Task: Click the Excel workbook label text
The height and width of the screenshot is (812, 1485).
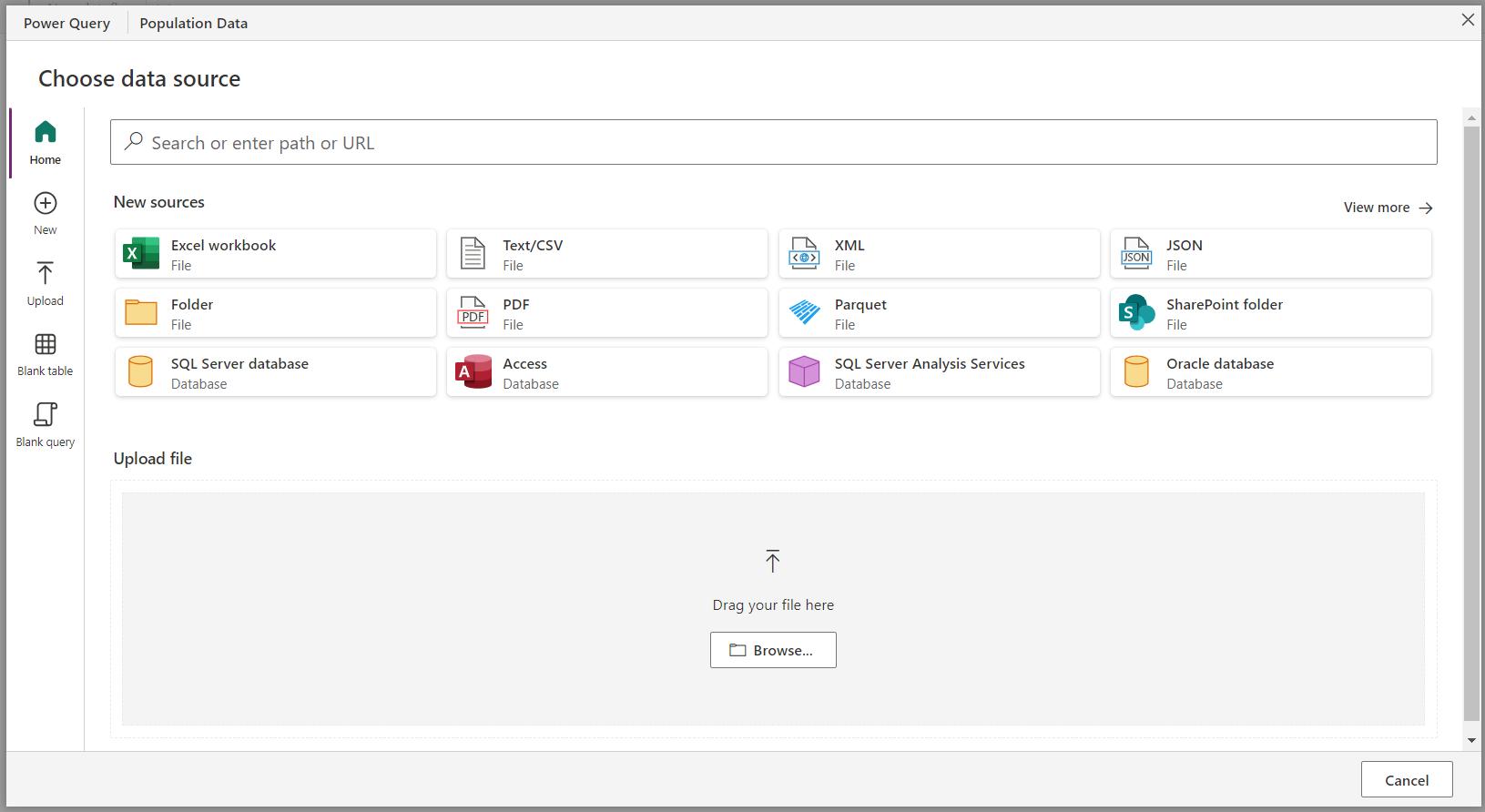Action: 223,245
